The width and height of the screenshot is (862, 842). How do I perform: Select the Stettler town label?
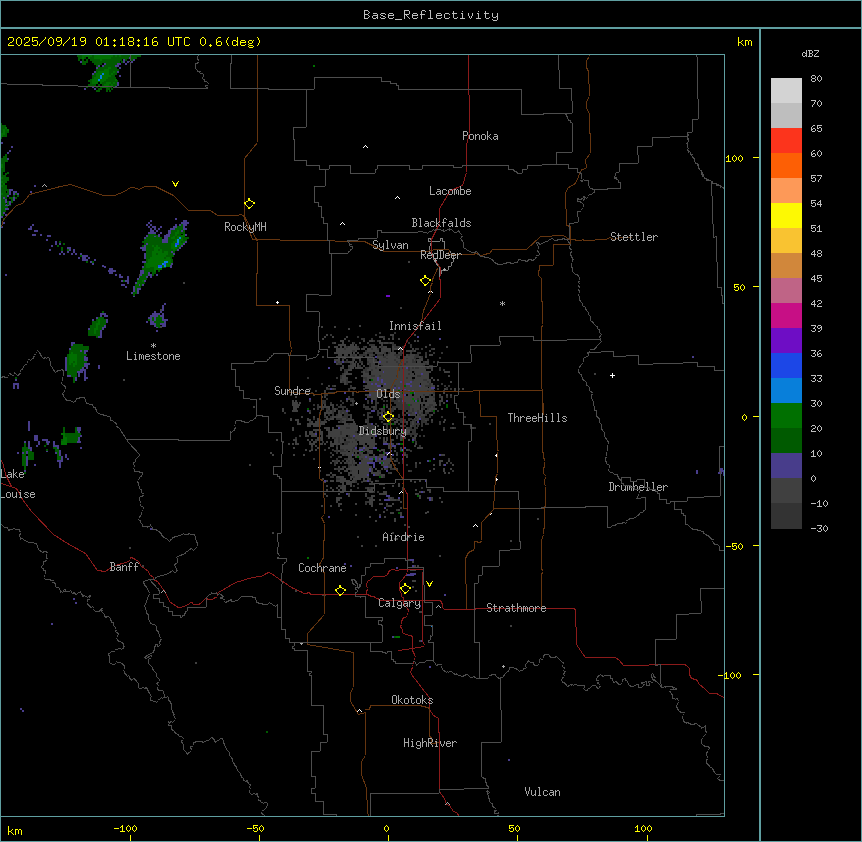(634, 237)
